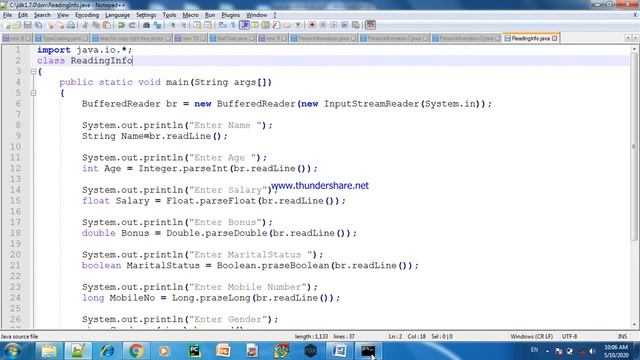Toggle Word Wrap toolbar icon

point(222,25)
